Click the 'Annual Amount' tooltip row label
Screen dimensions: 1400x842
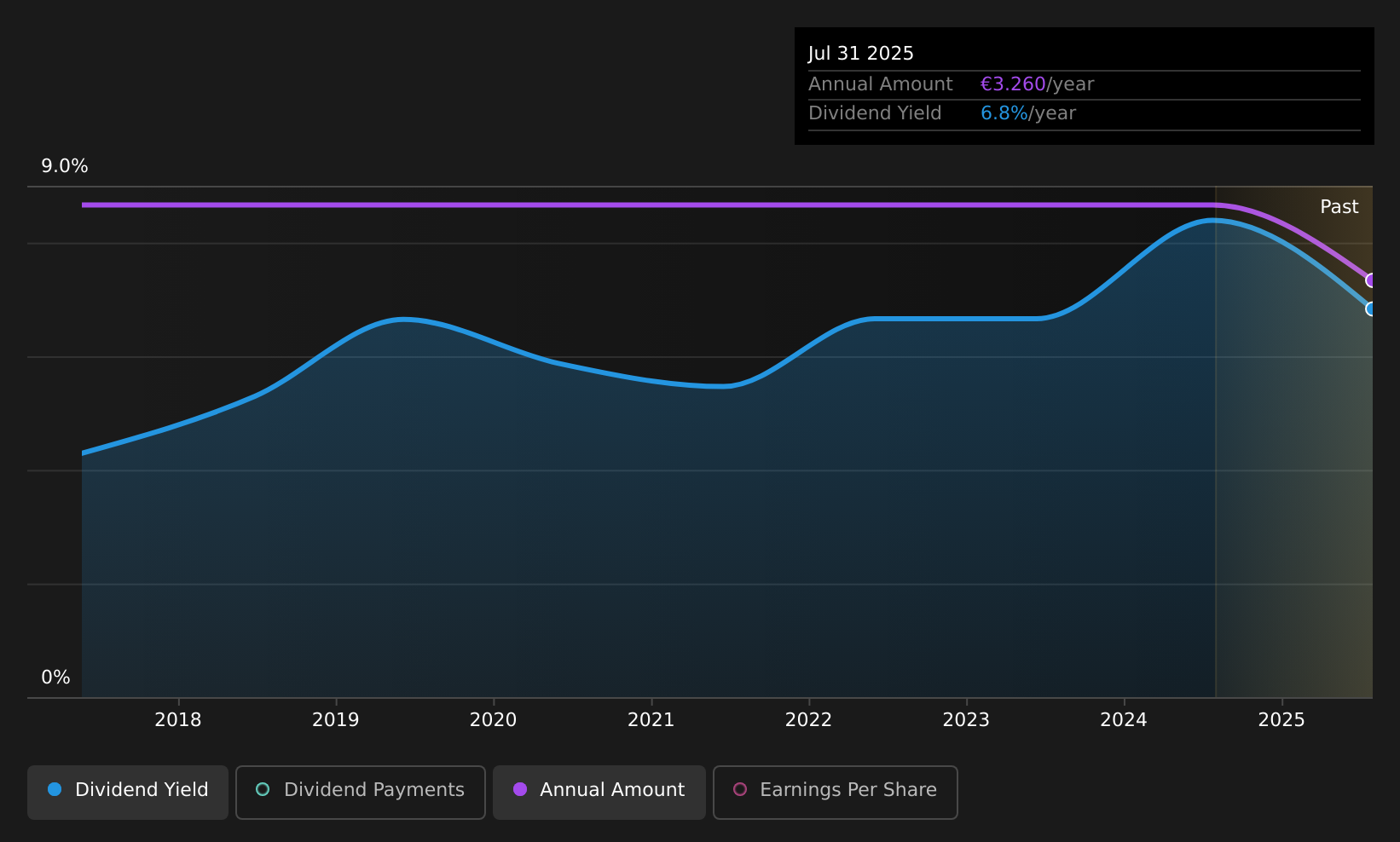(881, 84)
